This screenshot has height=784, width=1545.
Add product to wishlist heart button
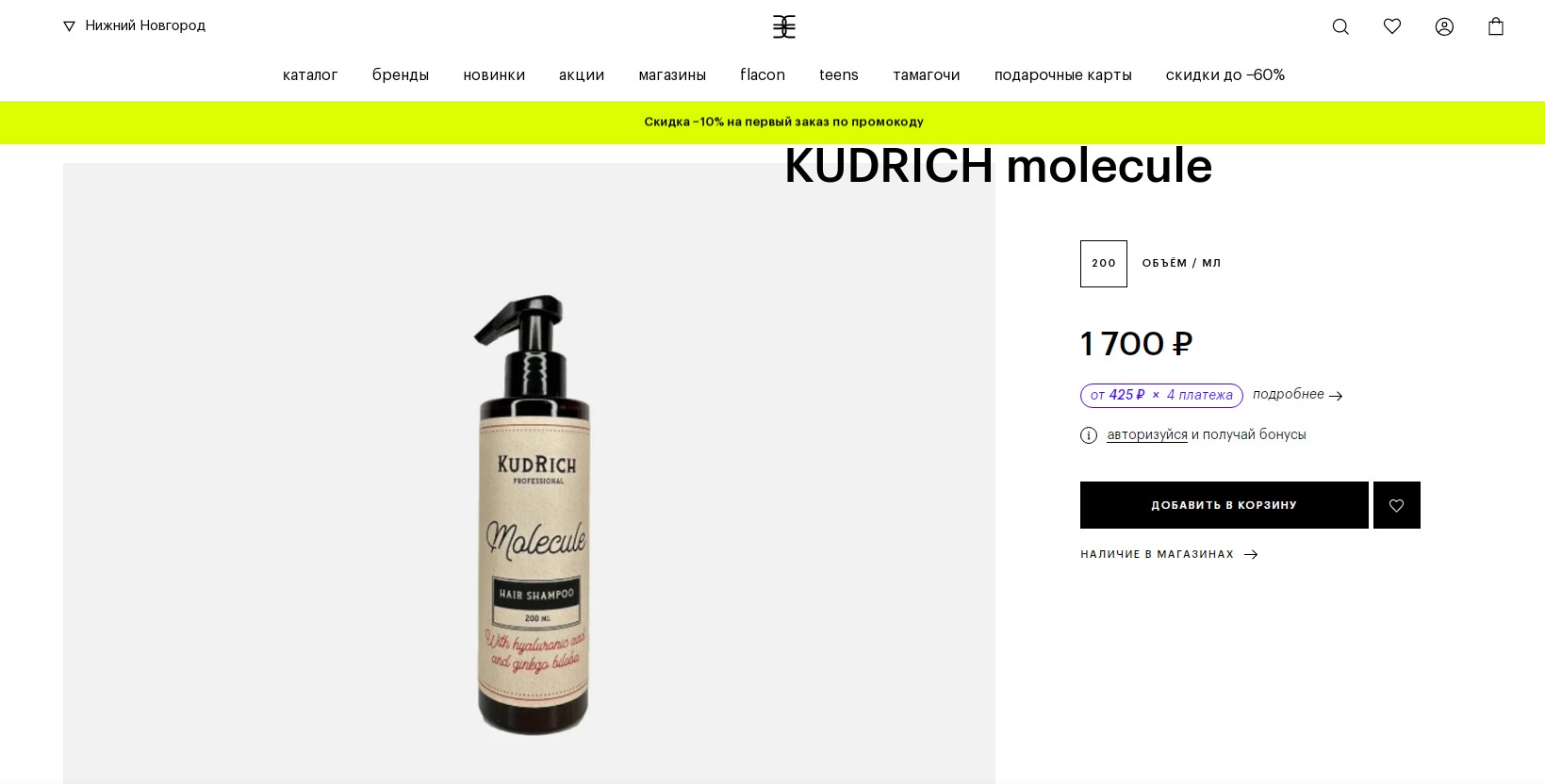pyautogui.click(x=1397, y=505)
